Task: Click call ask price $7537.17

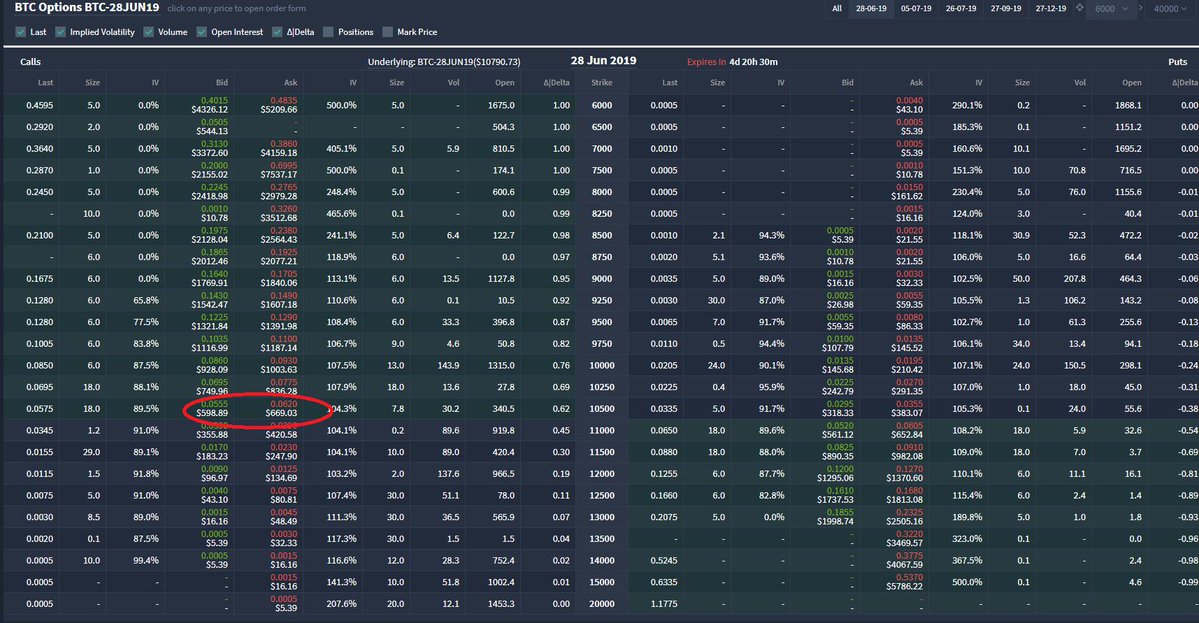Action: pos(278,174)
